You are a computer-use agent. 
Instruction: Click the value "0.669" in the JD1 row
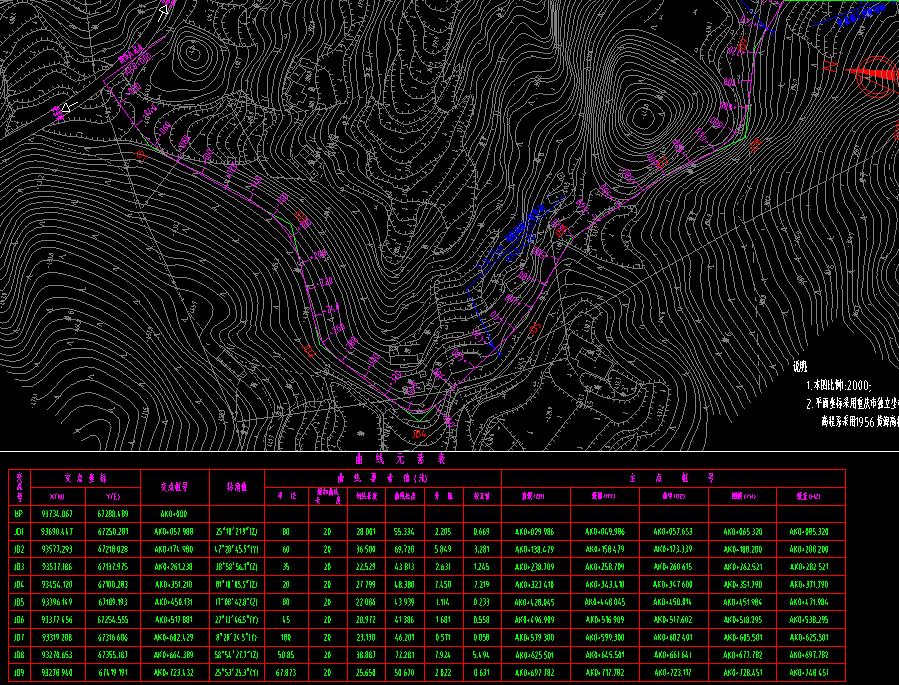[x=482, y=531]
